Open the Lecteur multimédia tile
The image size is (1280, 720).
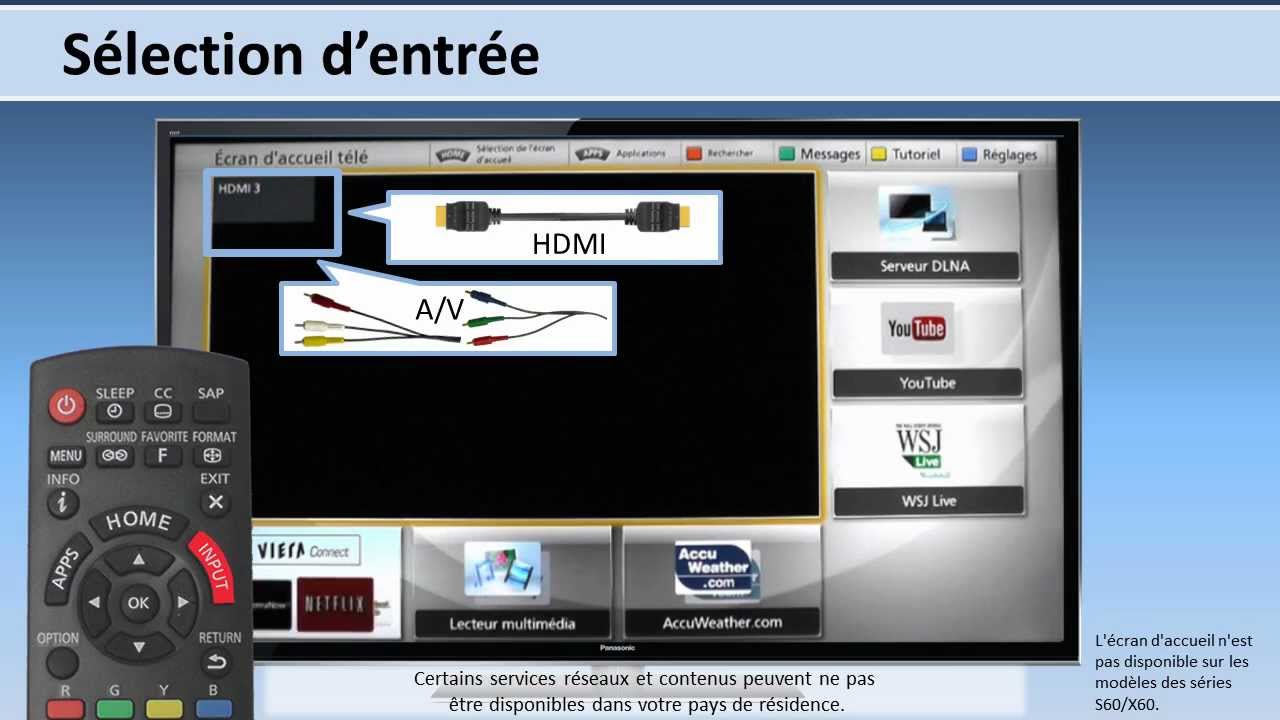(512, 583)
